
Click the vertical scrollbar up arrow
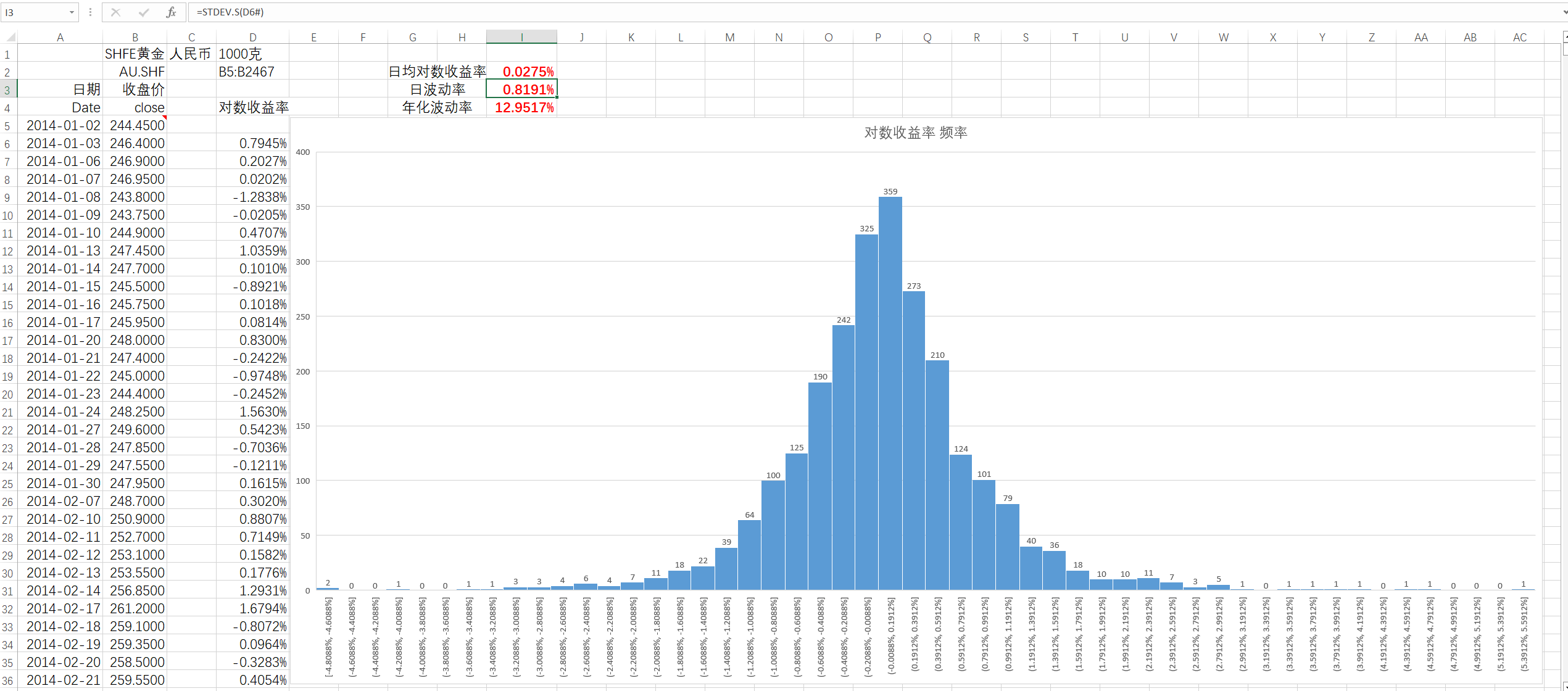(x=1566, y=38)
